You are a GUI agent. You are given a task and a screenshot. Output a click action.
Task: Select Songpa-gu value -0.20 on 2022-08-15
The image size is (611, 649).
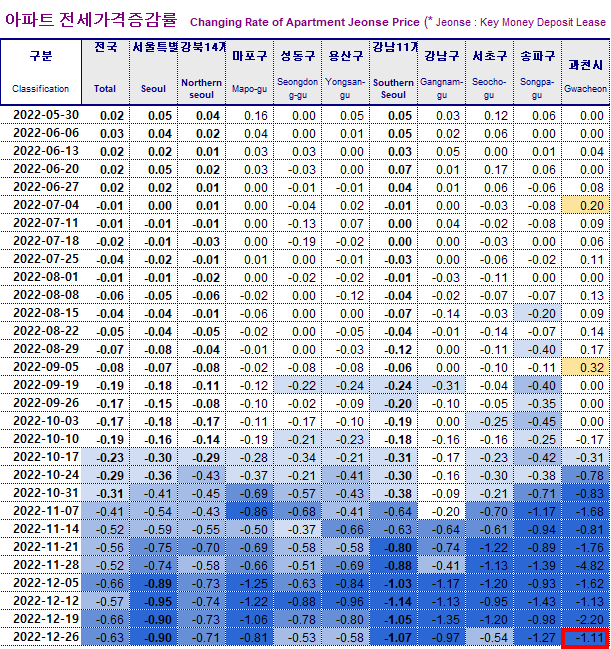point(538,313)
